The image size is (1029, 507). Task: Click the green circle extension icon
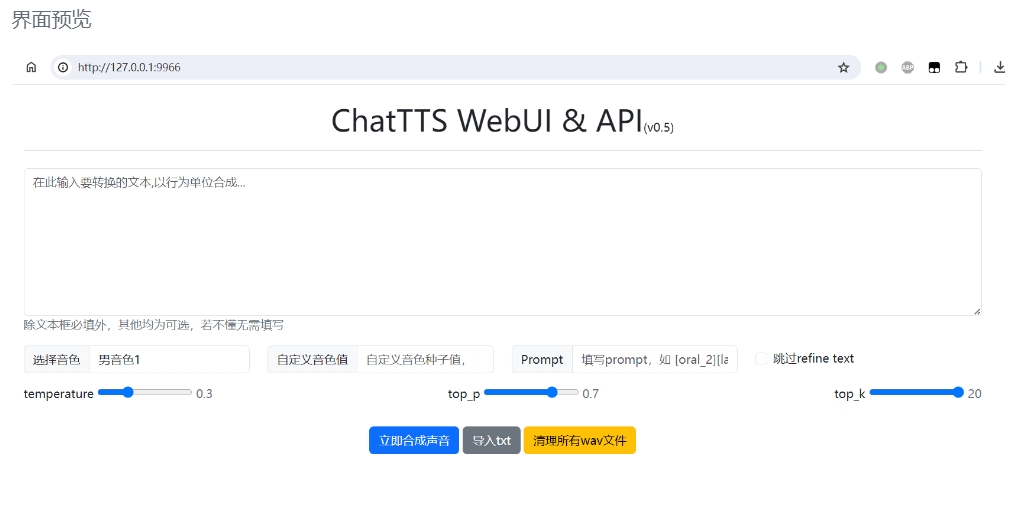coord(881,68)
